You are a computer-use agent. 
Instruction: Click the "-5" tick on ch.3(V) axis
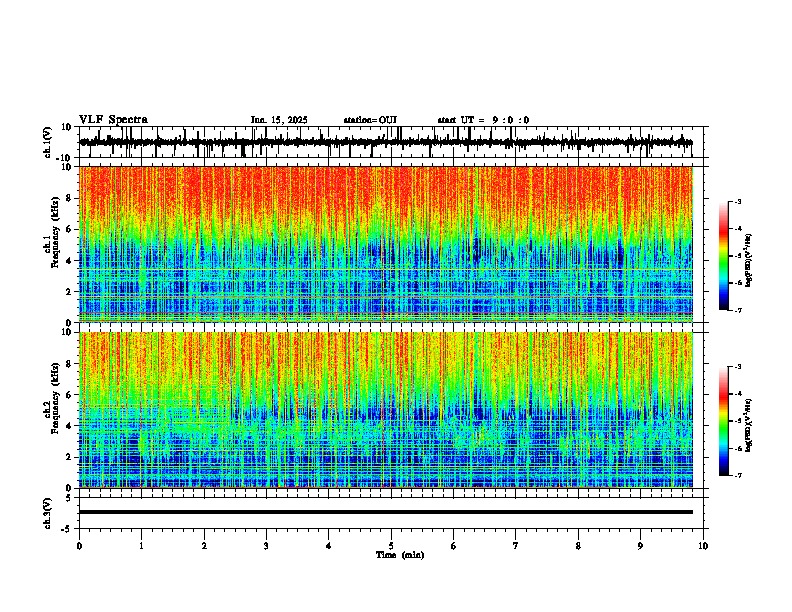pyautogui.click(x=67, y=529)
